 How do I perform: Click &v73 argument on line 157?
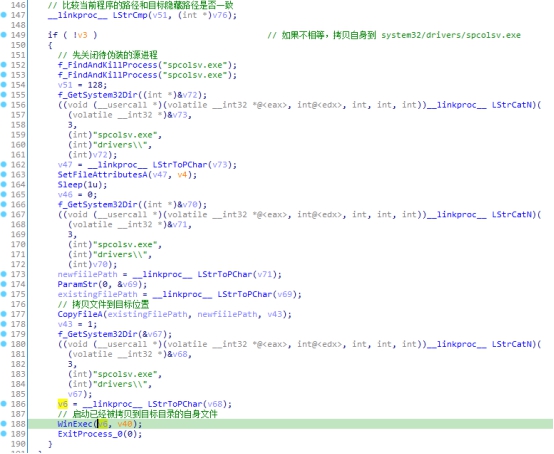178,115
